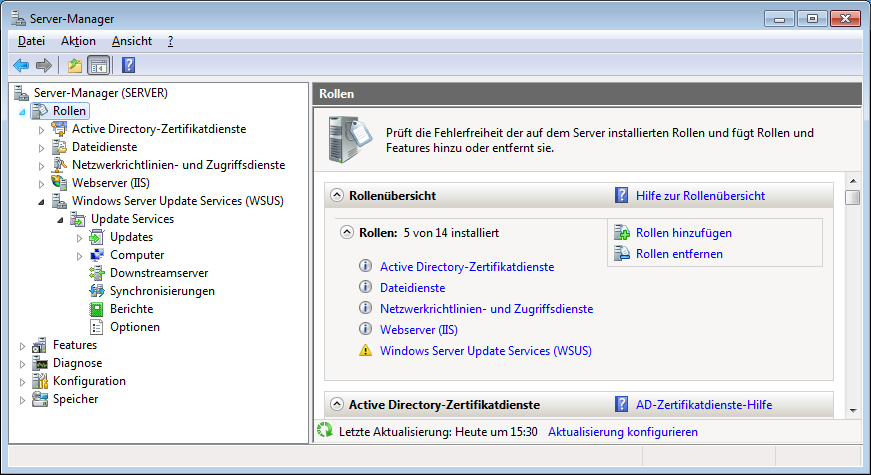The image size is (871, 475).
Task: Click the info icon beside Dateidienste role
Action: click(366, 287)
